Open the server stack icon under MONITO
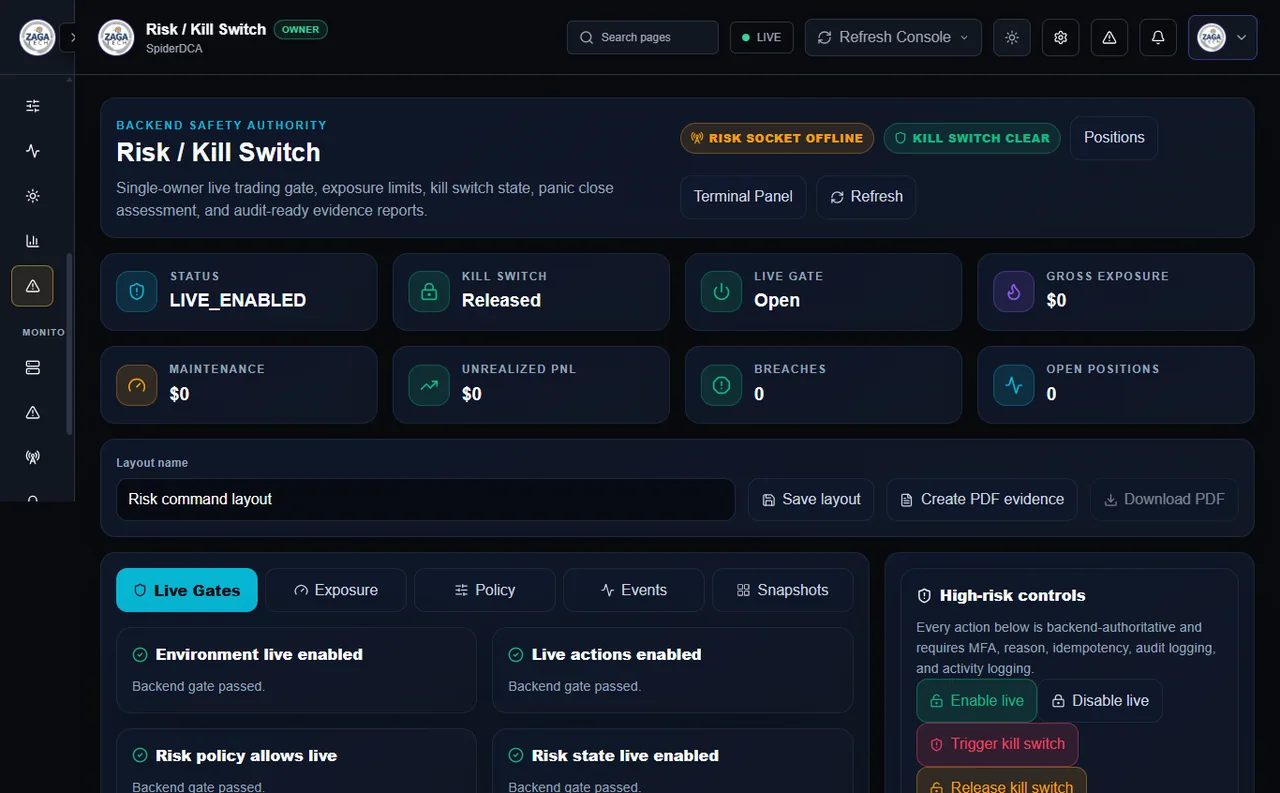Image resolution: width=1280 pixels, height=793 pixels. pyautogui.click(x=32, y=368)
